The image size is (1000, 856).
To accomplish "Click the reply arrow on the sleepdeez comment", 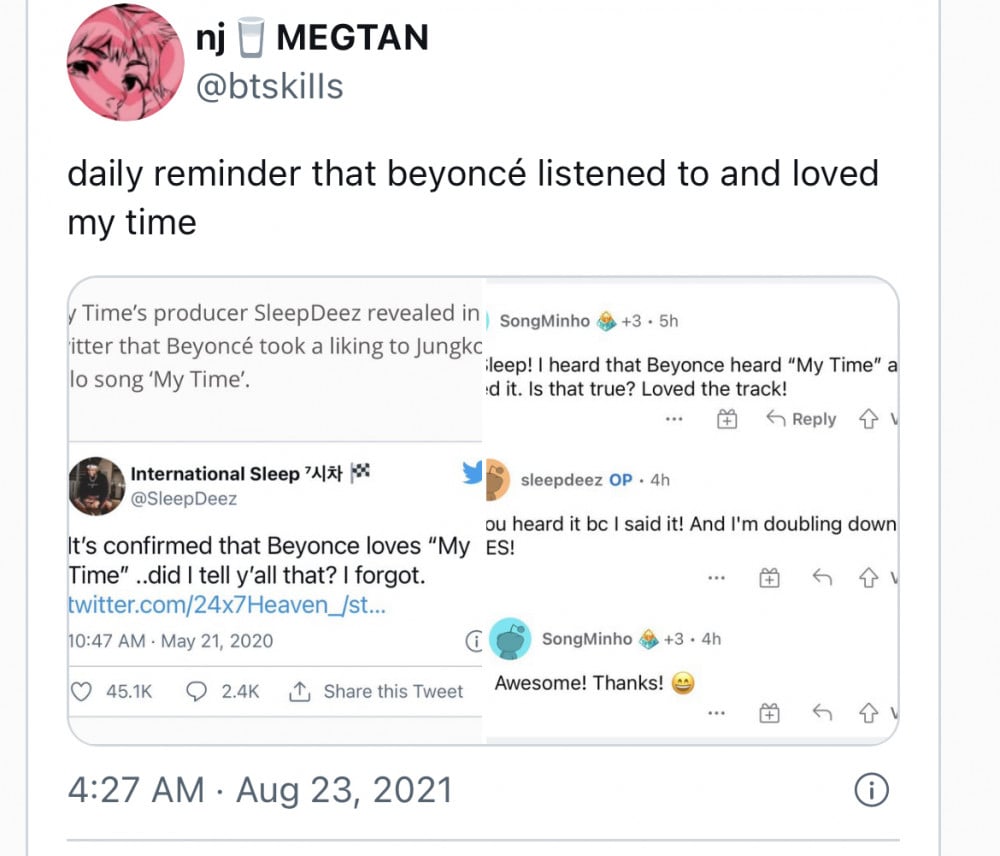I will (x=823, y=578).
